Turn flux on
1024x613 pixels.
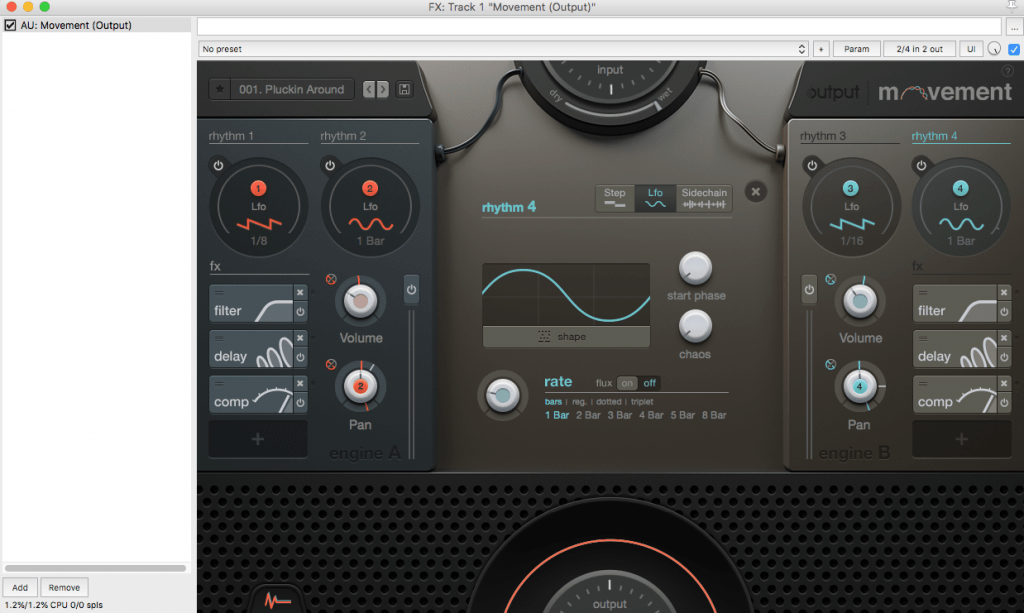click(627, 383)
